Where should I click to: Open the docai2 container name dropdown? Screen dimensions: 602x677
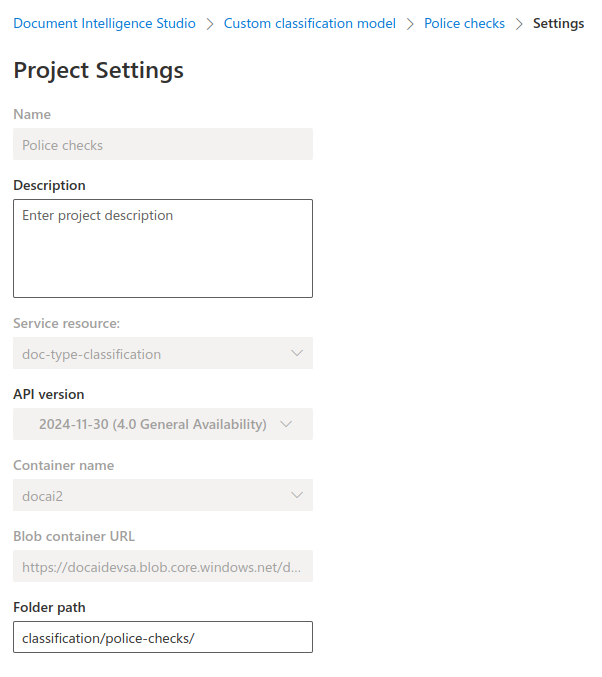[x=163, y=495]
